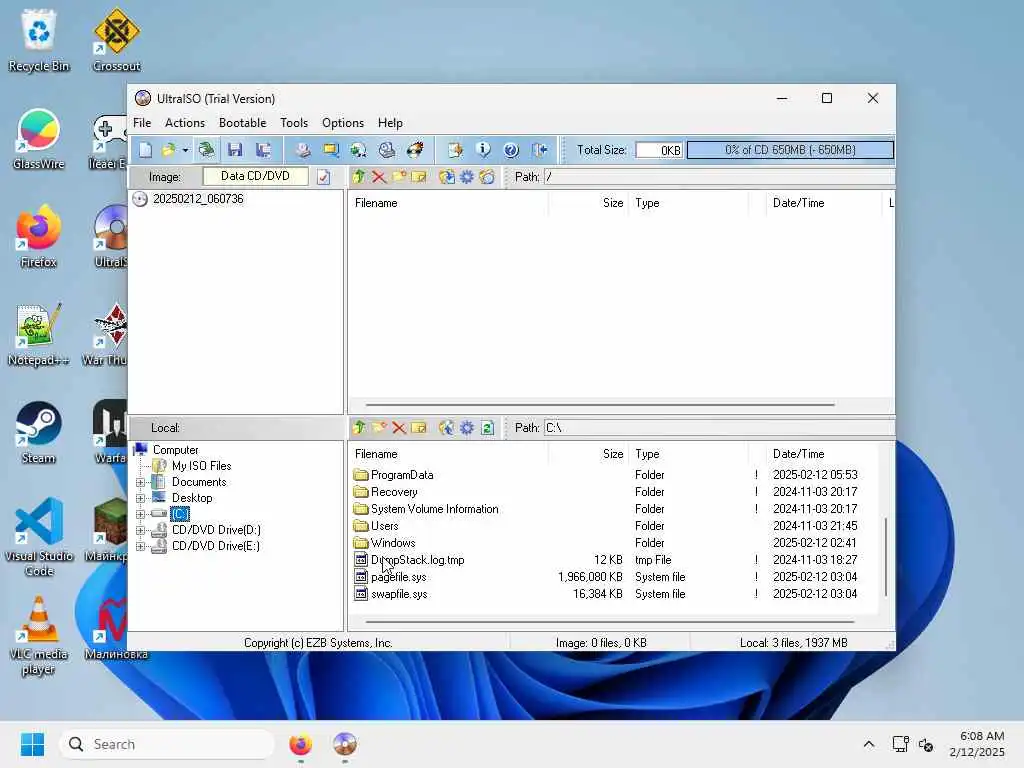1024x768 pixels.
Task: Click the Up folder icon in Local toolbar
Action: coord(359,428)
